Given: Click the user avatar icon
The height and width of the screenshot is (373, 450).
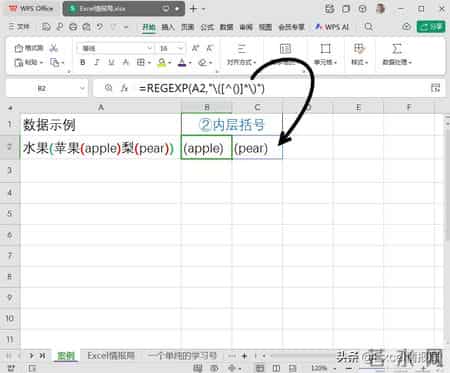Looking at the screenshot, I should point(380,9).
